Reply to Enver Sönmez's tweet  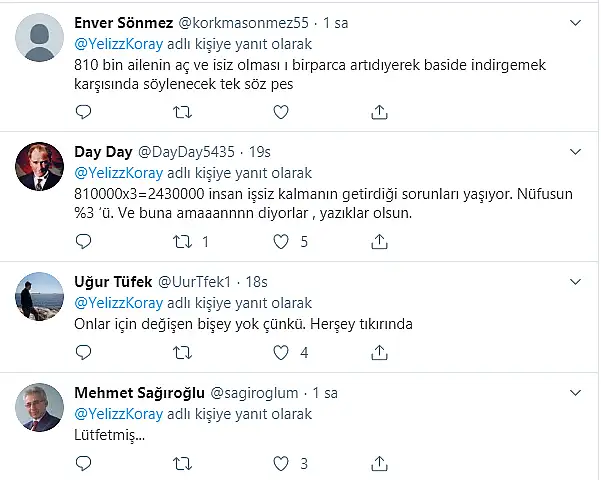click(x=83, y=111)
